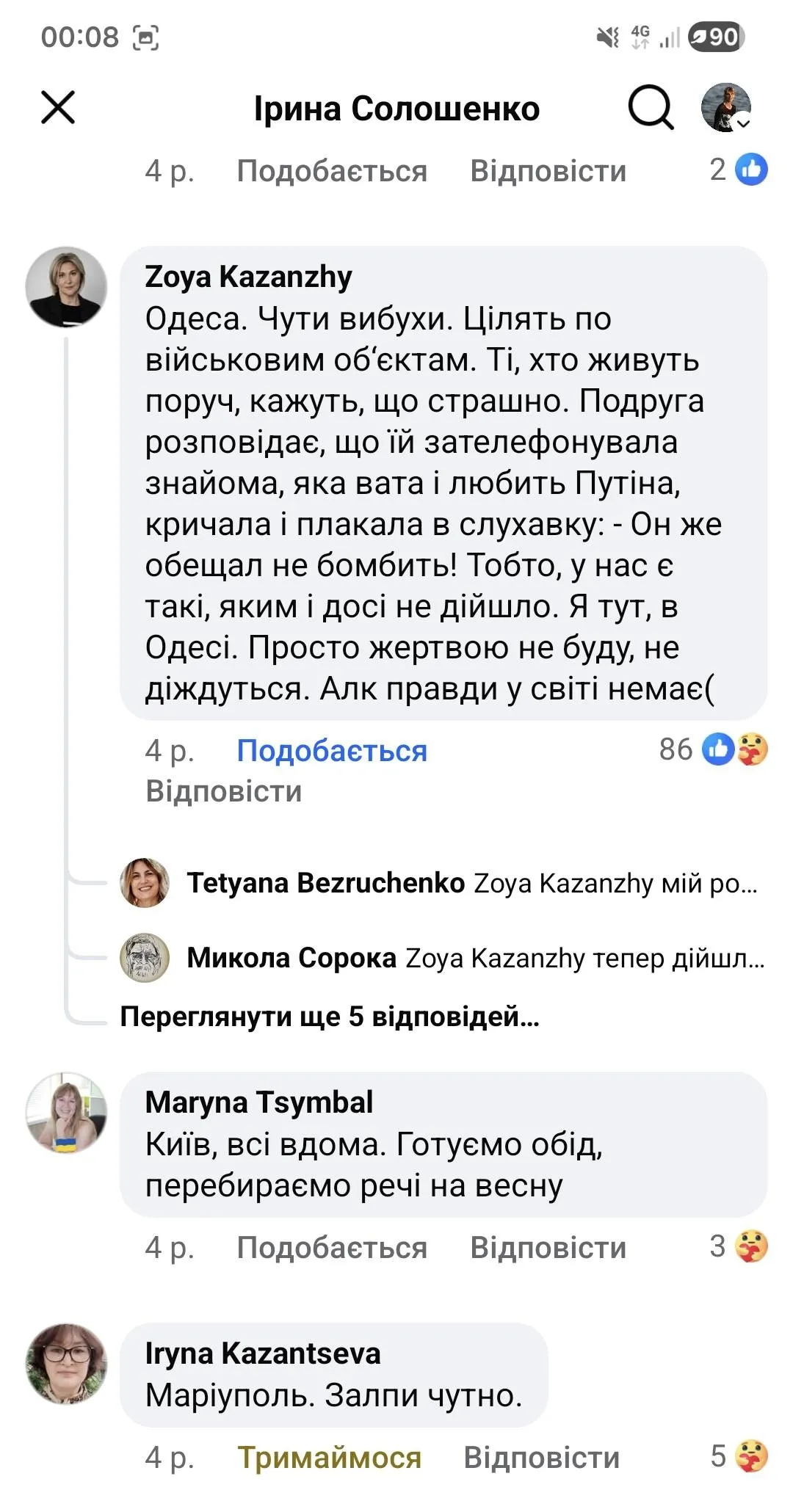Open Tetyana Bezruchenko's reply
This screenshot has height=1512, width=793.
[x=471, y=883]
